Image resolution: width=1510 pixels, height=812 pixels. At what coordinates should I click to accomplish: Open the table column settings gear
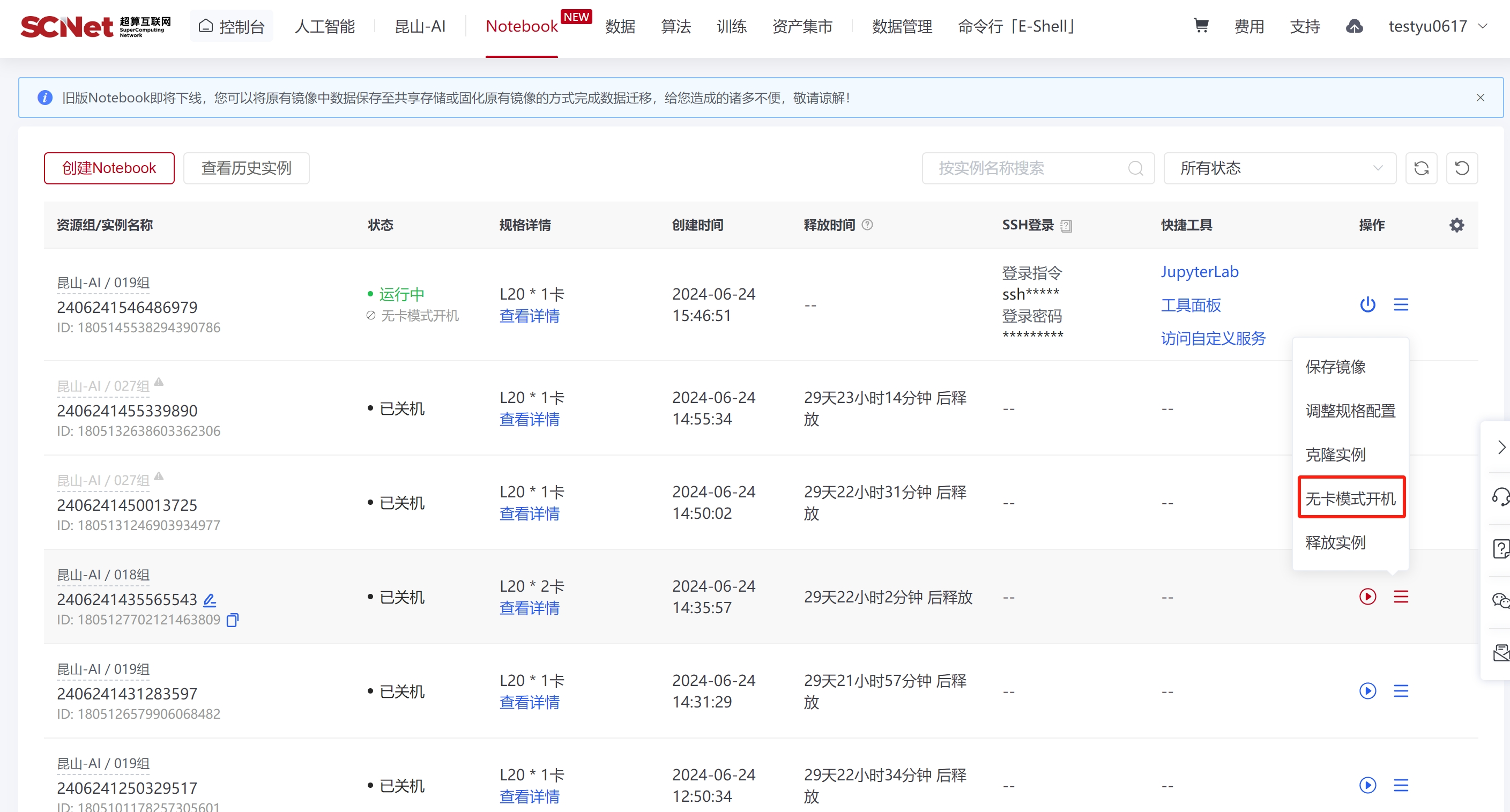[x=1456, y=225]
